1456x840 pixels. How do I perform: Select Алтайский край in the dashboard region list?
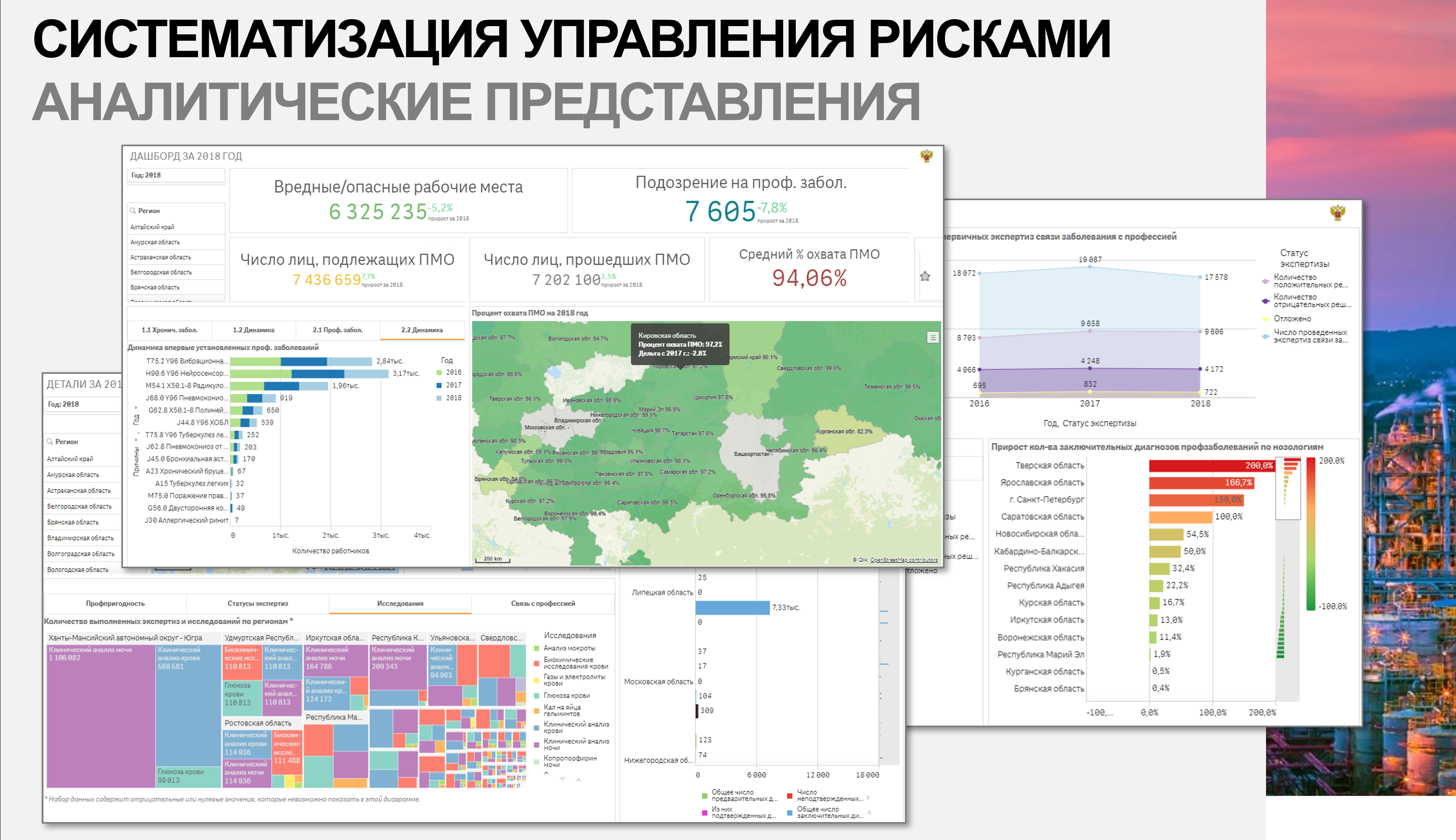click(176, 227)
